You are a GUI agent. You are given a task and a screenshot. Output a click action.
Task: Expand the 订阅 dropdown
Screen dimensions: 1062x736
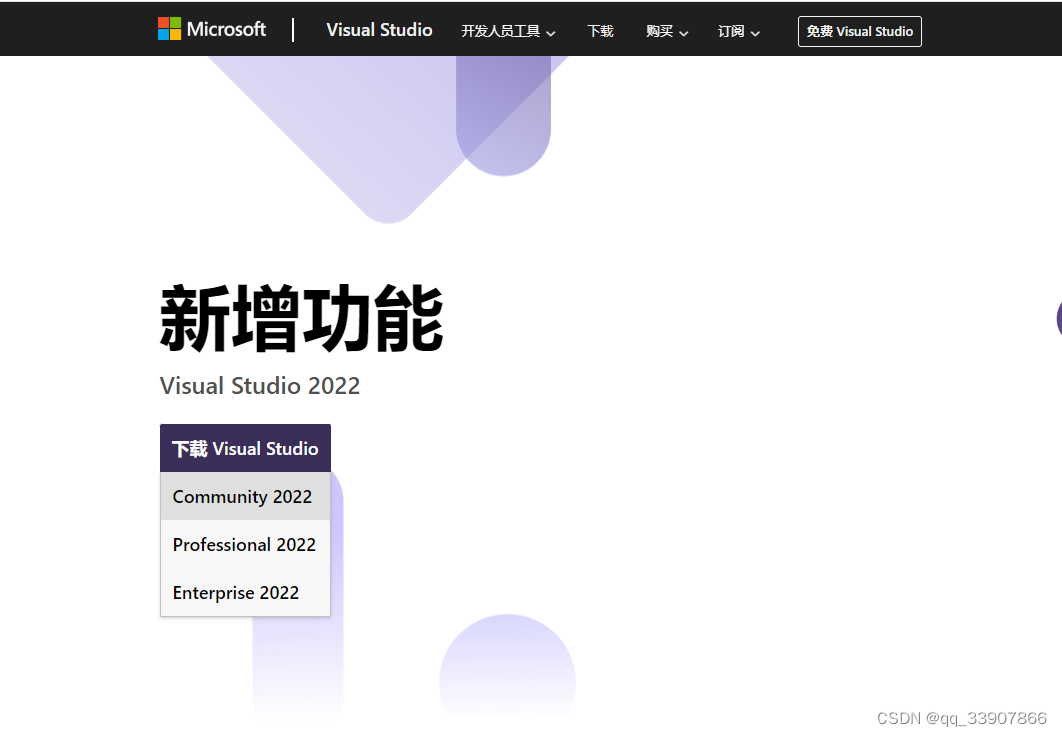click(731, 31)
